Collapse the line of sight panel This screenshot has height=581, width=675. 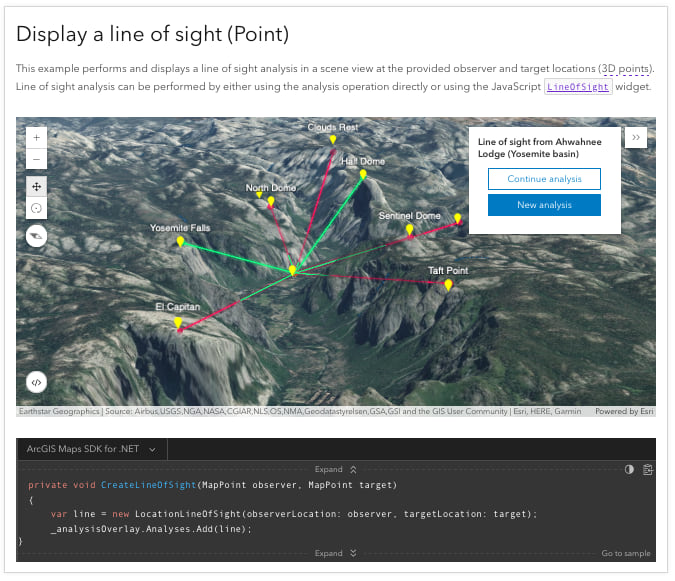pyautogui.click(x=636, y=138)
